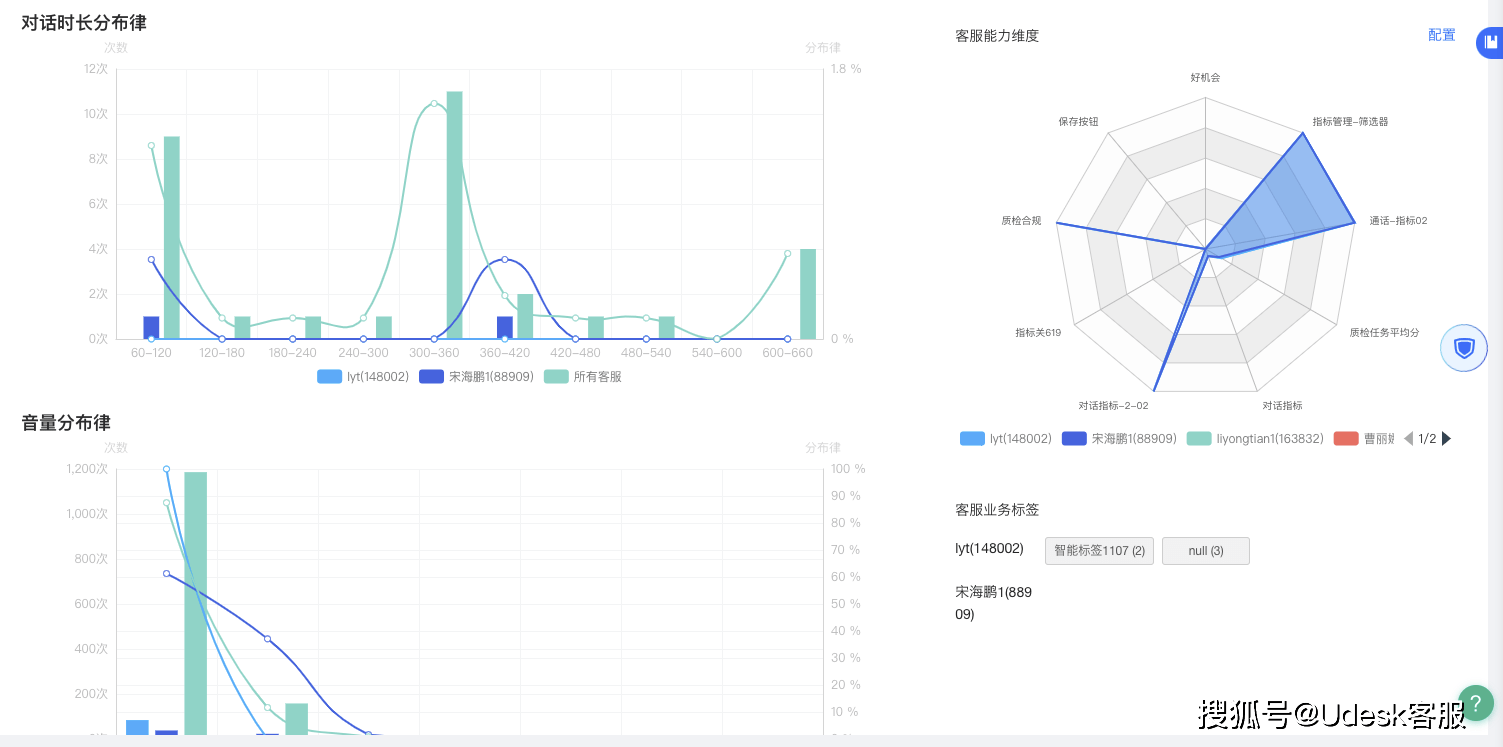Toggle lyt(148002) in radar chart legend
The image size is (1503, 747).
[x=1006, y=438]
